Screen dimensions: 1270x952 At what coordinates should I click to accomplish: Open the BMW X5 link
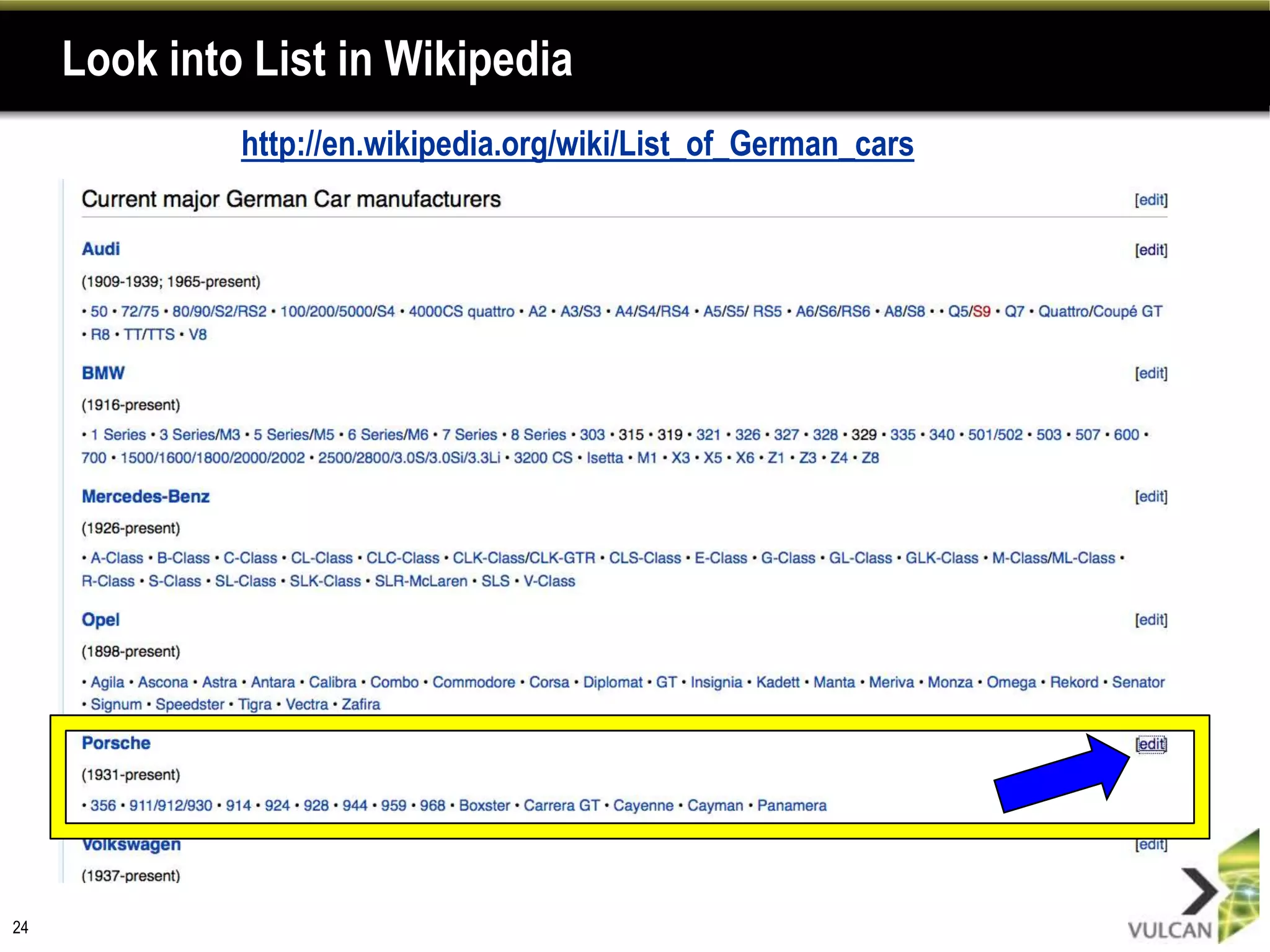coord(713,458)
